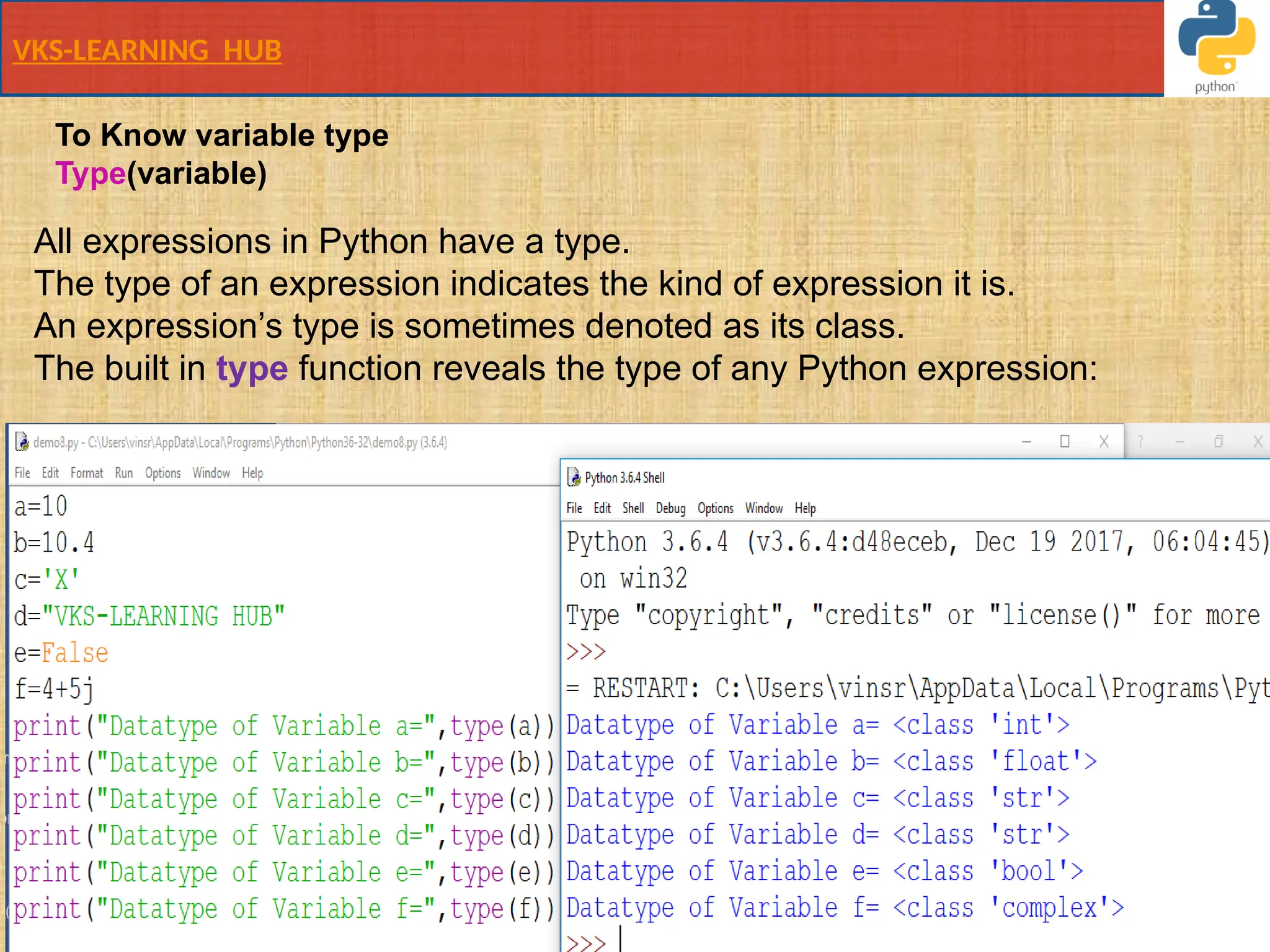Open the Help menu in the Python Shell
Image resolution: width=1270 pixels, height=952 pixels.
(x=806, y=508)
